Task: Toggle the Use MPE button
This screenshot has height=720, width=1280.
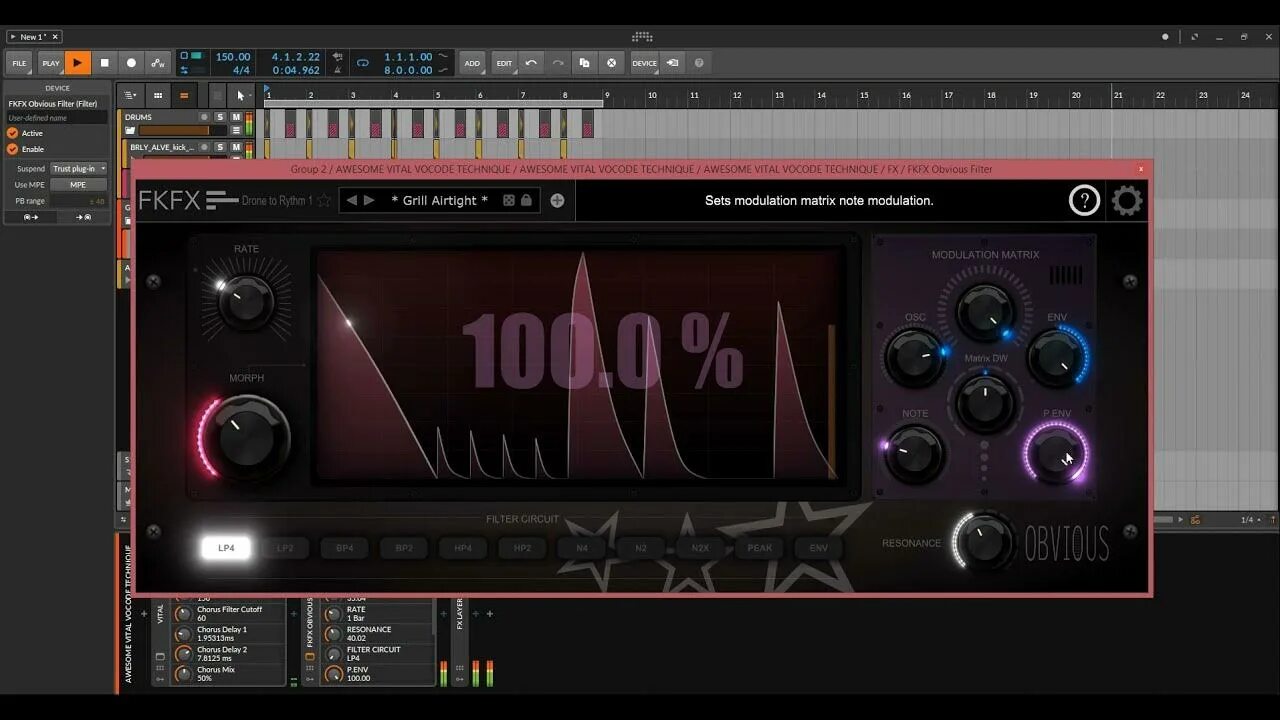Action: click(79, 185)
